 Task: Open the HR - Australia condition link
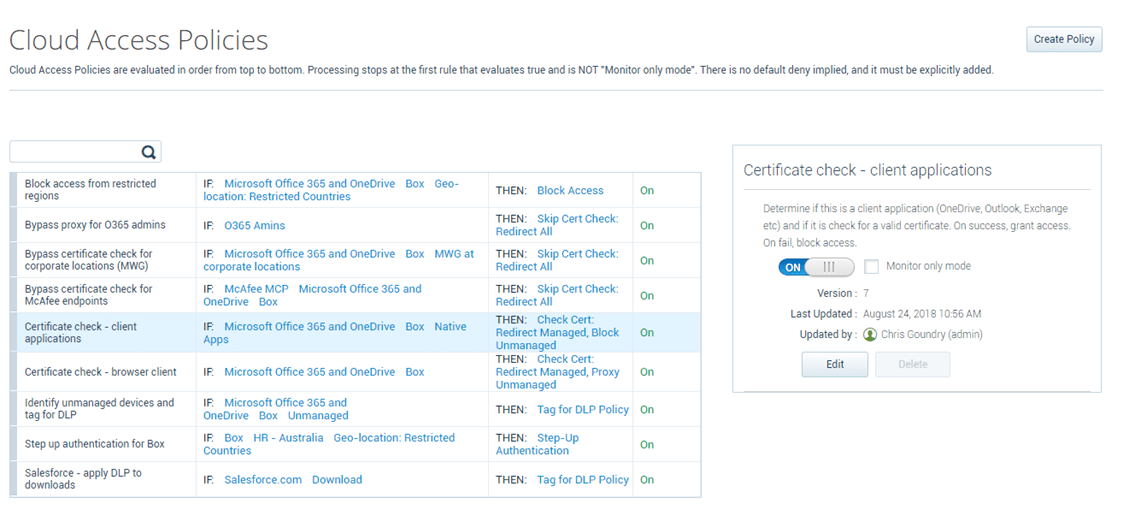[288, 438]
